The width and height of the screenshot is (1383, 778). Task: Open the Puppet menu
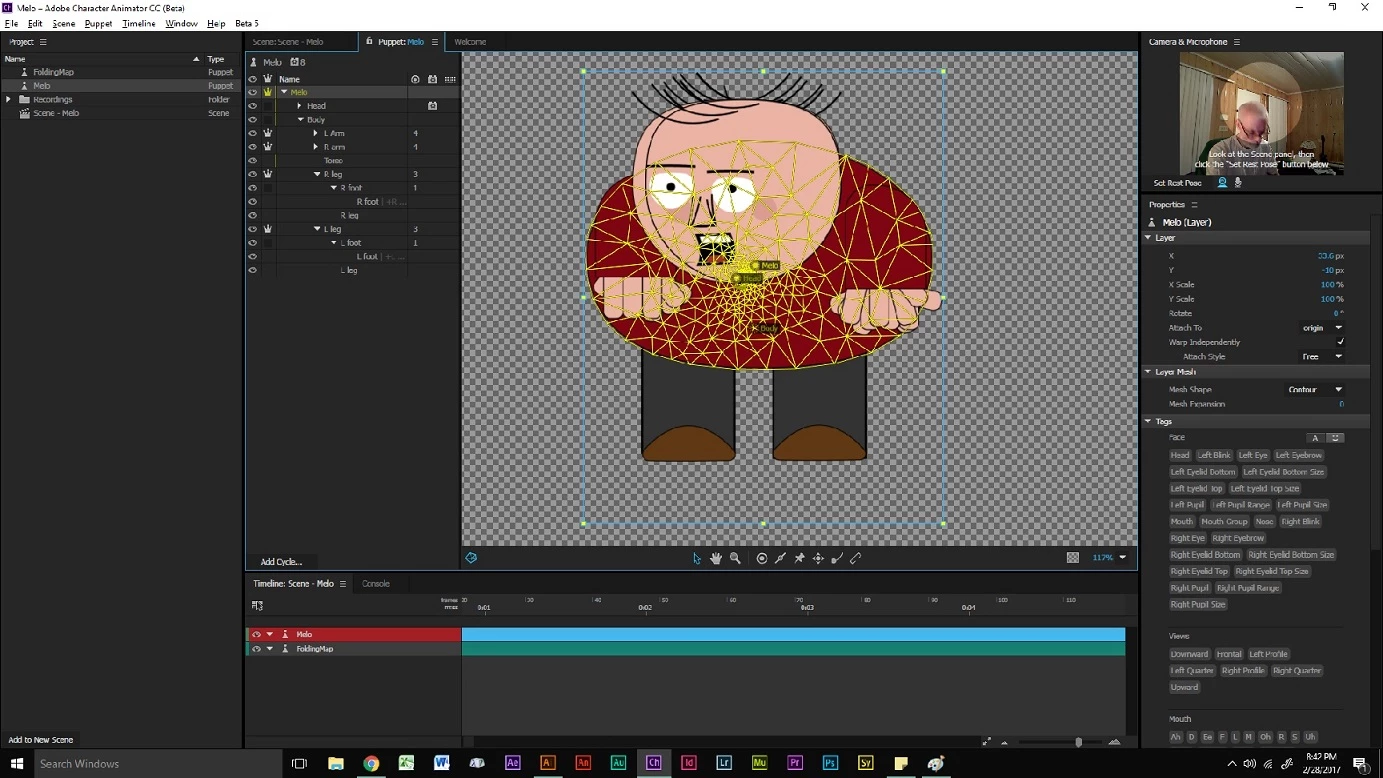98,23
